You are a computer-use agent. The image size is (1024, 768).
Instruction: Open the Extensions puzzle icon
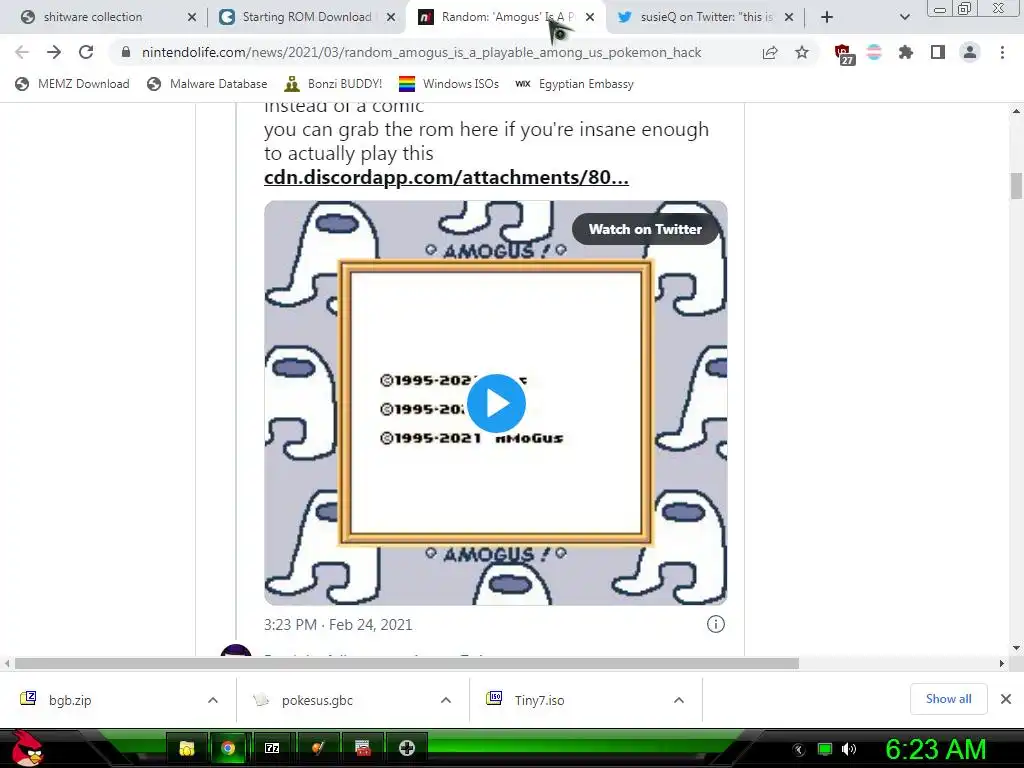tap(905, 52)
